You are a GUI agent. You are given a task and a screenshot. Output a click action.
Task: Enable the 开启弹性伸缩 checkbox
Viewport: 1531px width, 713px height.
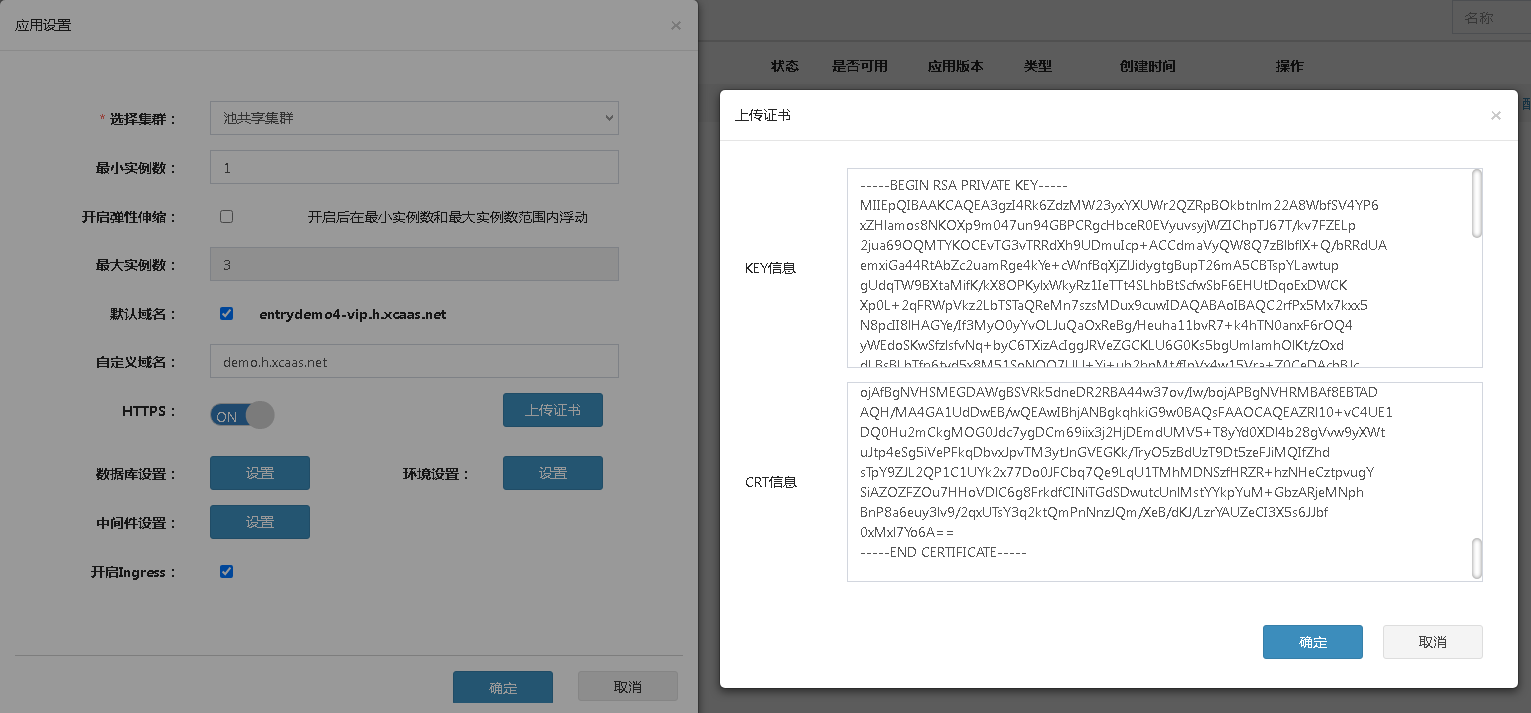(x=226, y=216)
